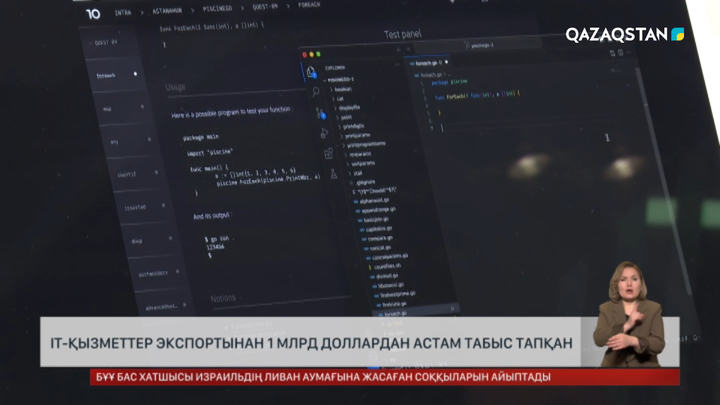This screenshot has height=405, width=720.
Task: Open the Search view magnifier icon
Action: [316, 92]
